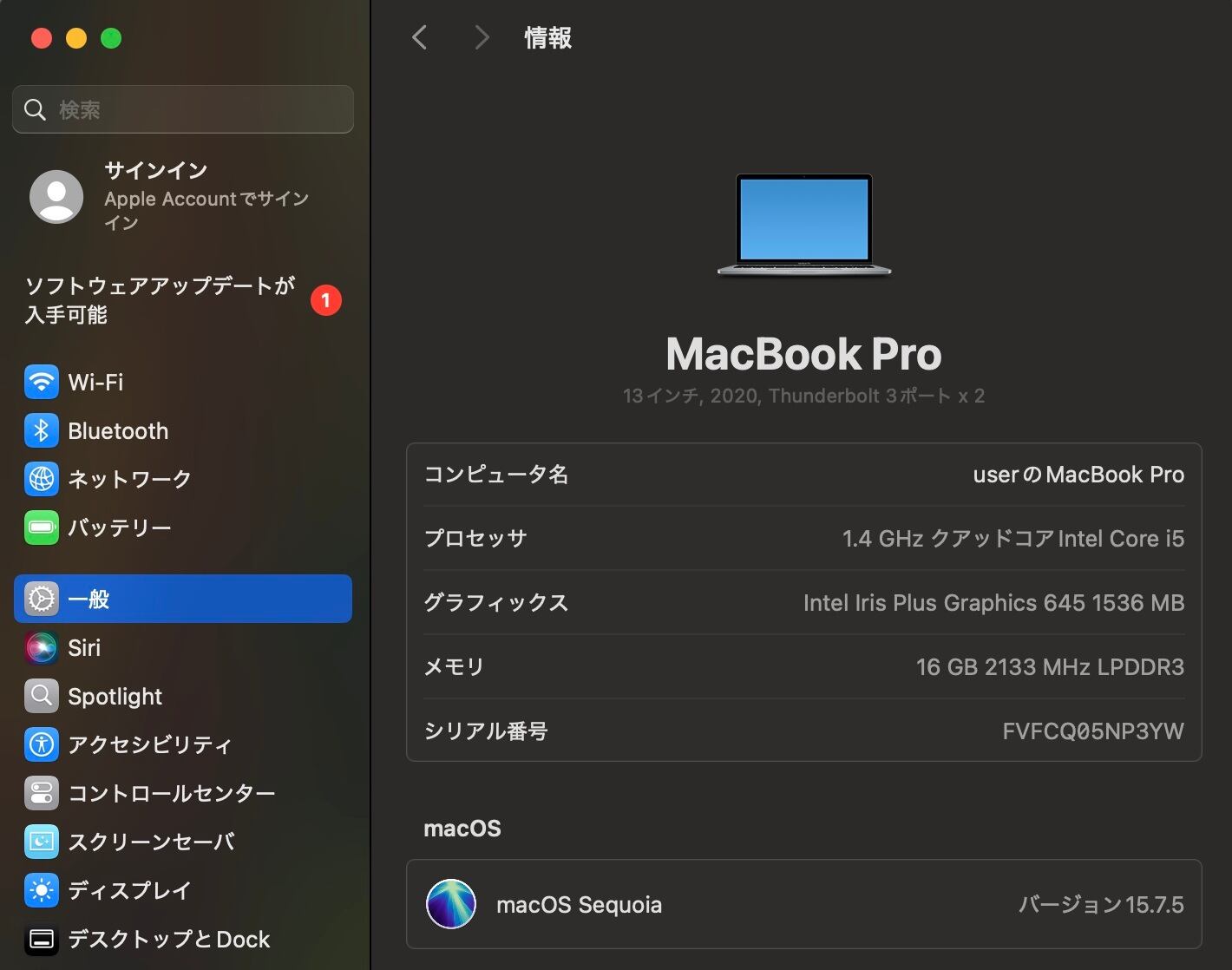Image resolution: width=1232 pixels, height=970 pixels.
Task: Click the memory value 16 GB 2133 MHz LPDDR3
Action: pos(1050,667)
